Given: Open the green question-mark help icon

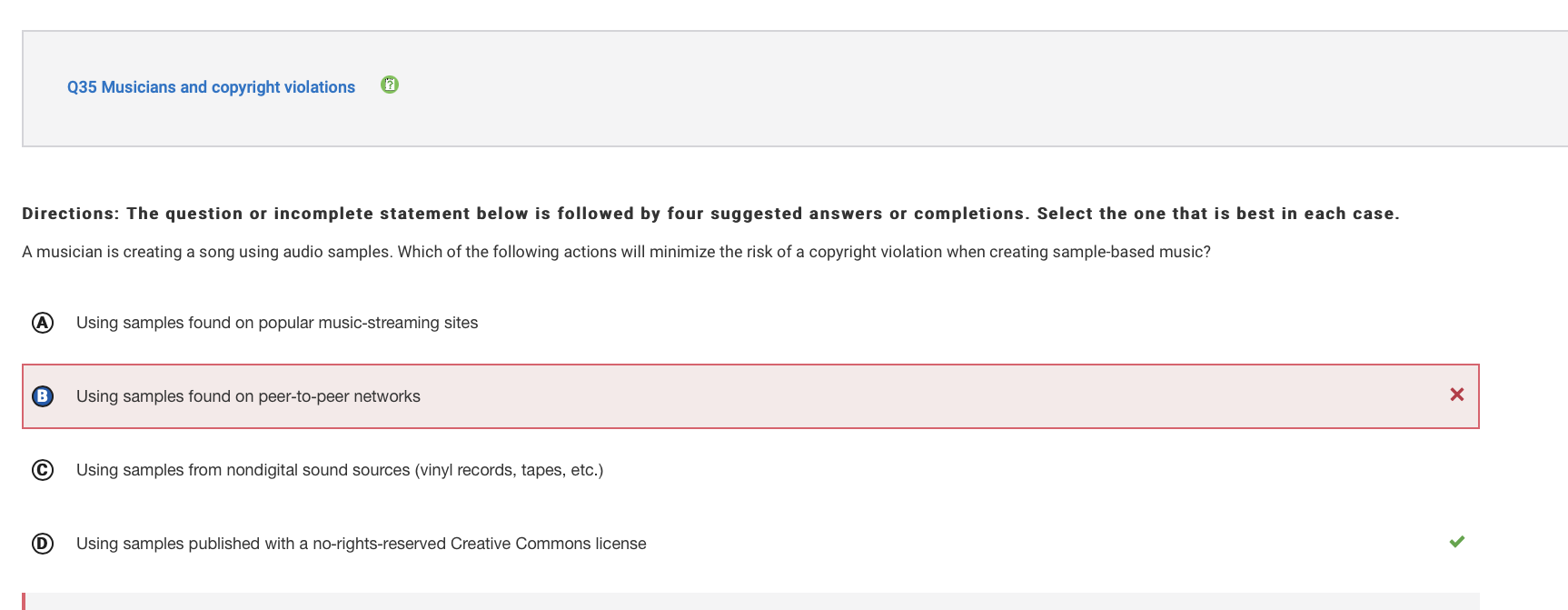Looking at the screenshot, I should click(390, 85).
